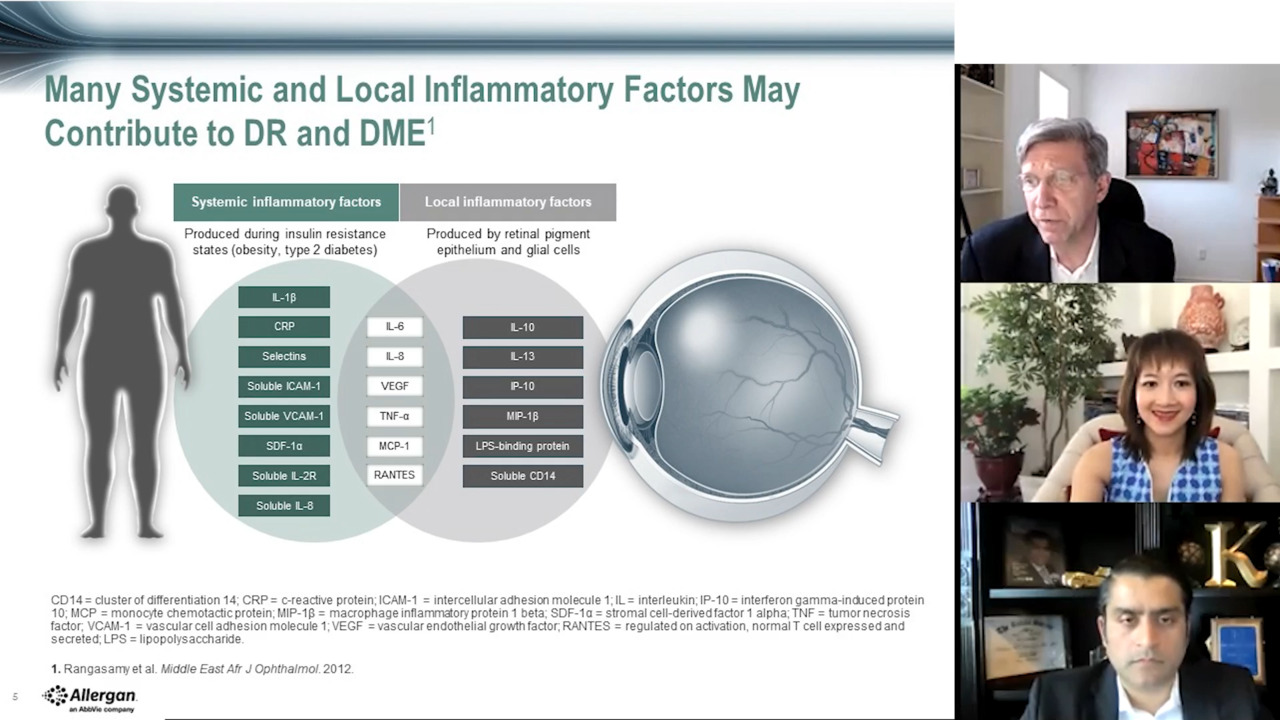Click the VEGF label in the overlap region

coord(394,386)
